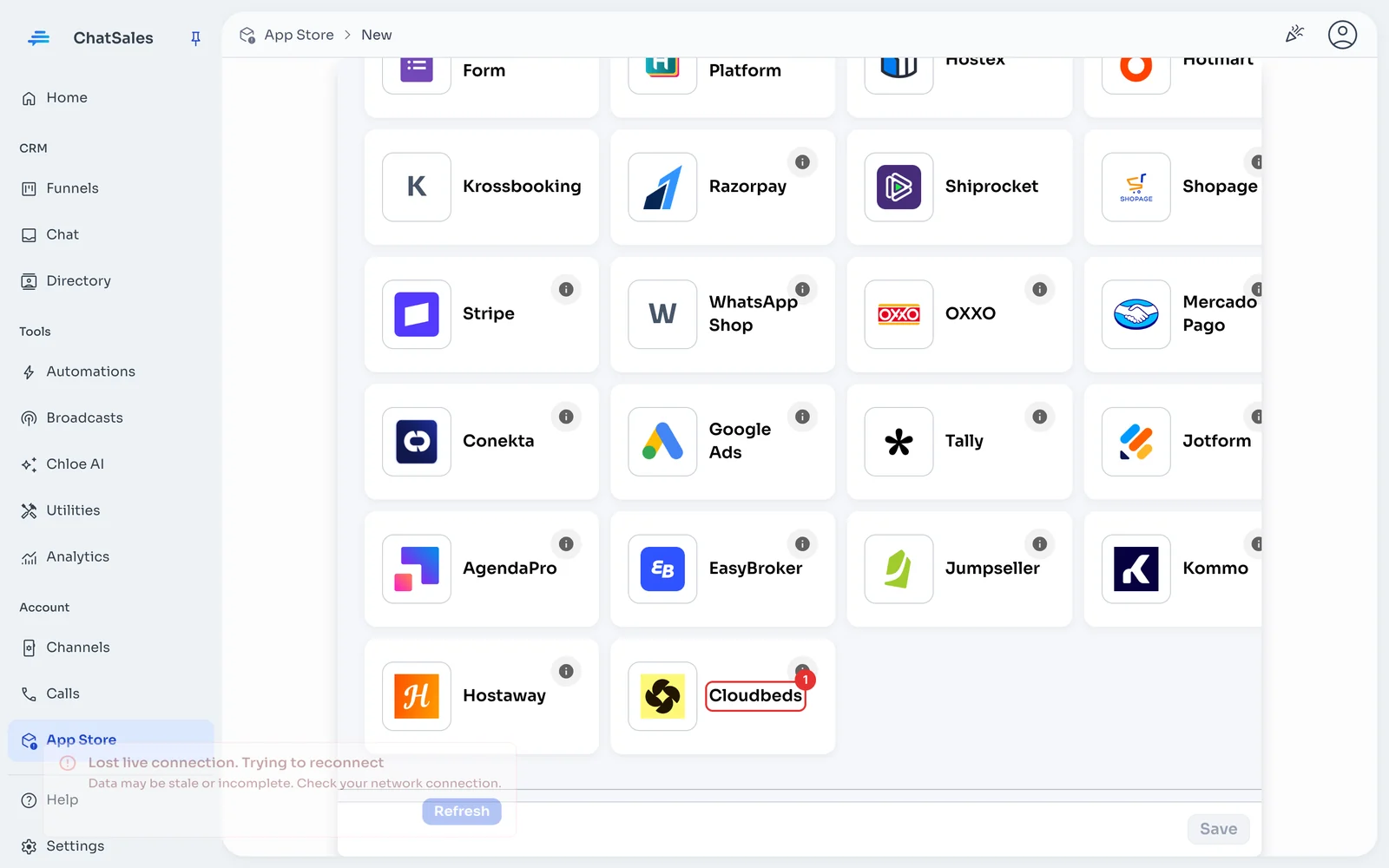This screenshot has width=1389, height=868.
Task: Click the Tally info icon
Action: (1039, 418)
